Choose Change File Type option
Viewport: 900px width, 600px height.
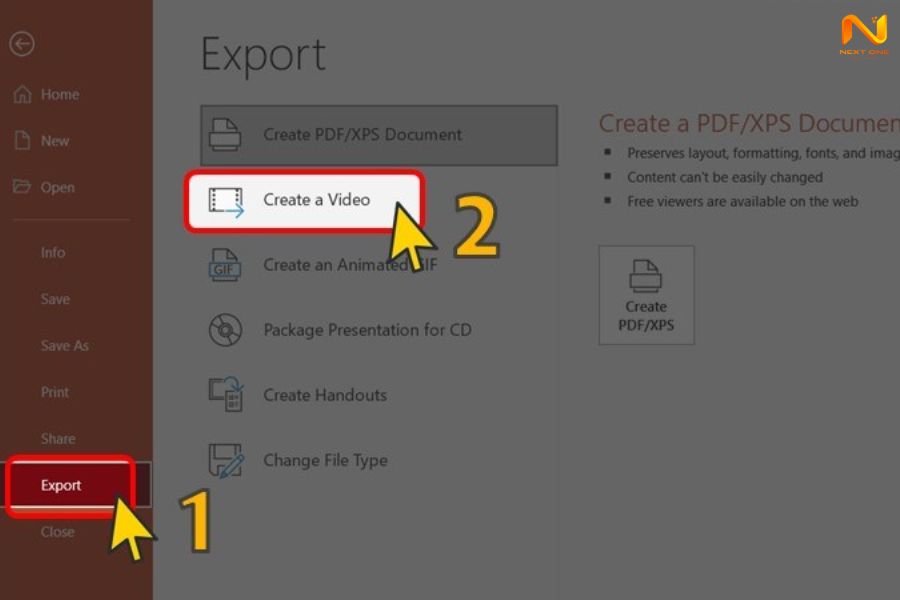pyautogui.click(x=379, y=460)
